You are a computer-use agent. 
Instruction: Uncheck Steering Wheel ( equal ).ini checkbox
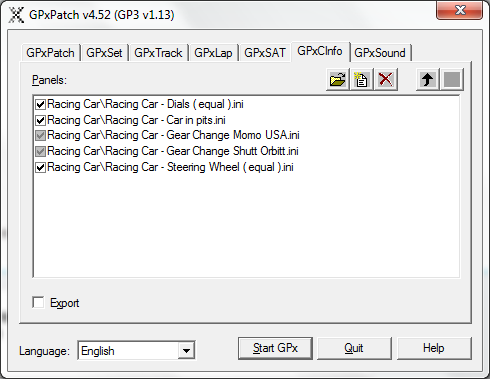40,167
